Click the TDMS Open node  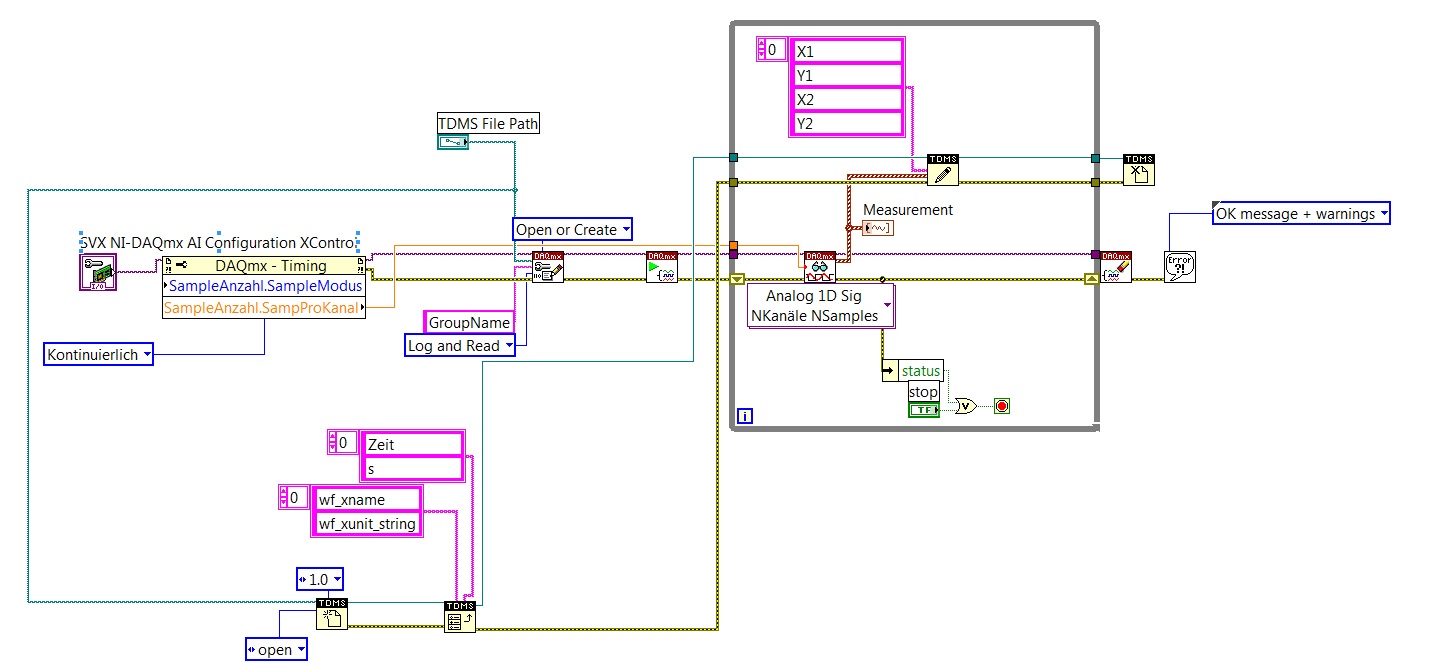[331, 613]
